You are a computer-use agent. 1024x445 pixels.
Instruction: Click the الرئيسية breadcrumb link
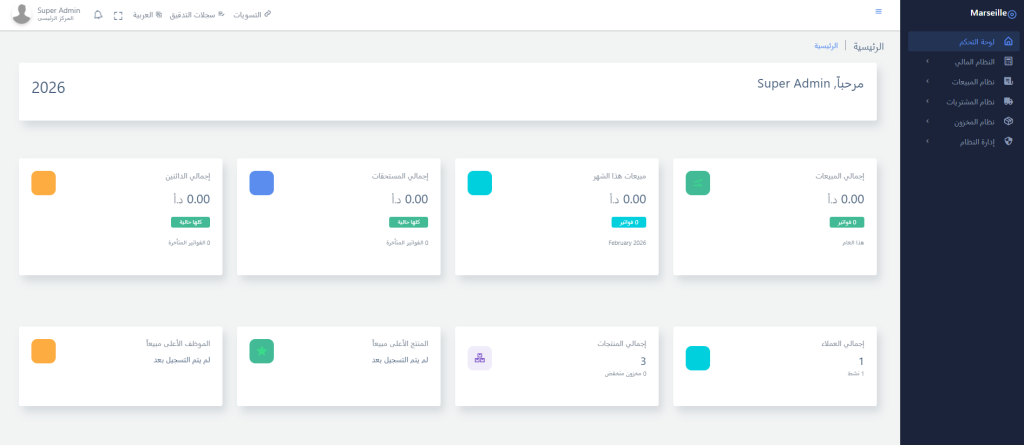[x=825, y=46]
